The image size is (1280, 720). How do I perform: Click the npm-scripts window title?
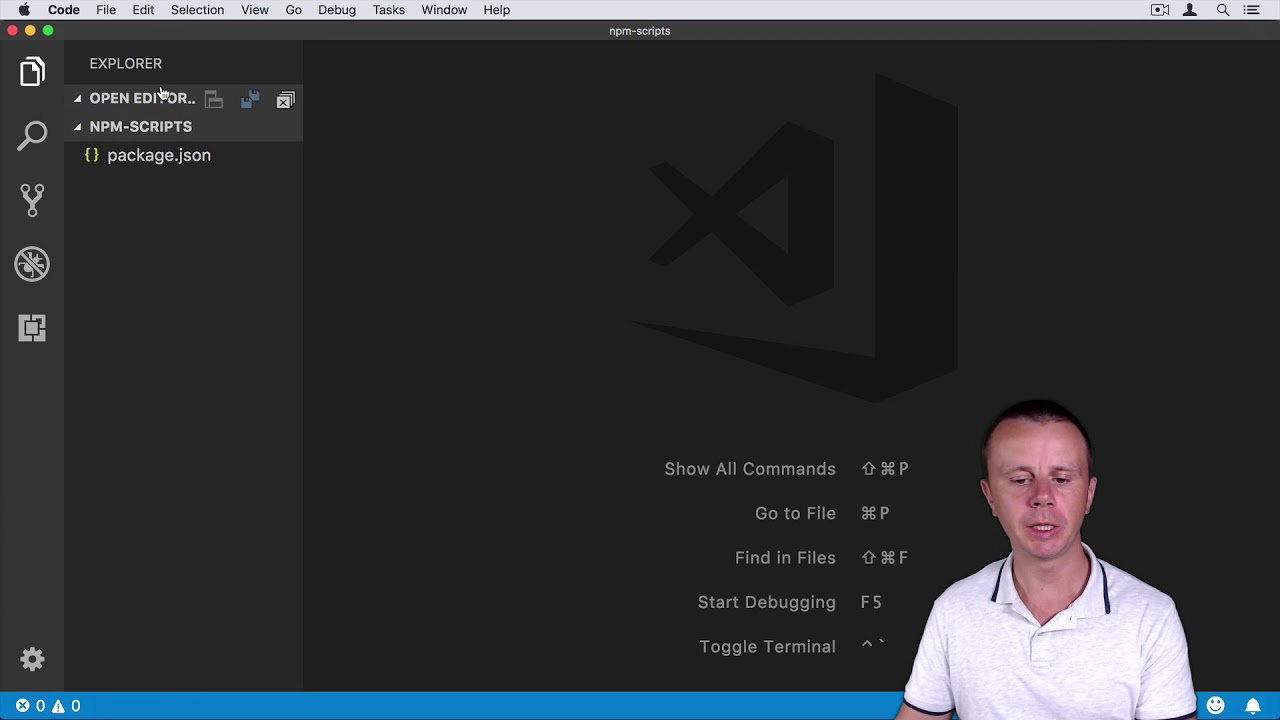coord(640,31)
